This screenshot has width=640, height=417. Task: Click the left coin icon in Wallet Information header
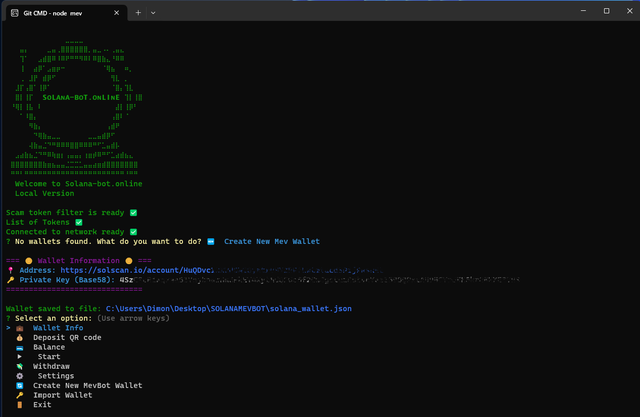click(29, 261)
